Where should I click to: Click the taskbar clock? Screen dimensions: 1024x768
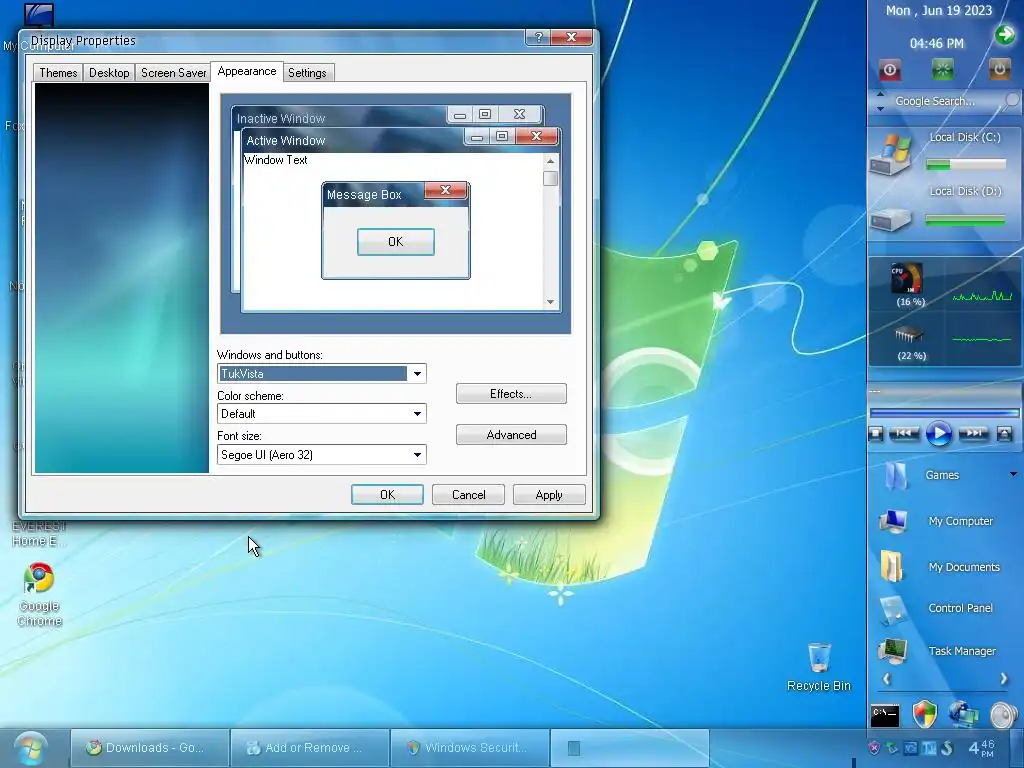982,748
